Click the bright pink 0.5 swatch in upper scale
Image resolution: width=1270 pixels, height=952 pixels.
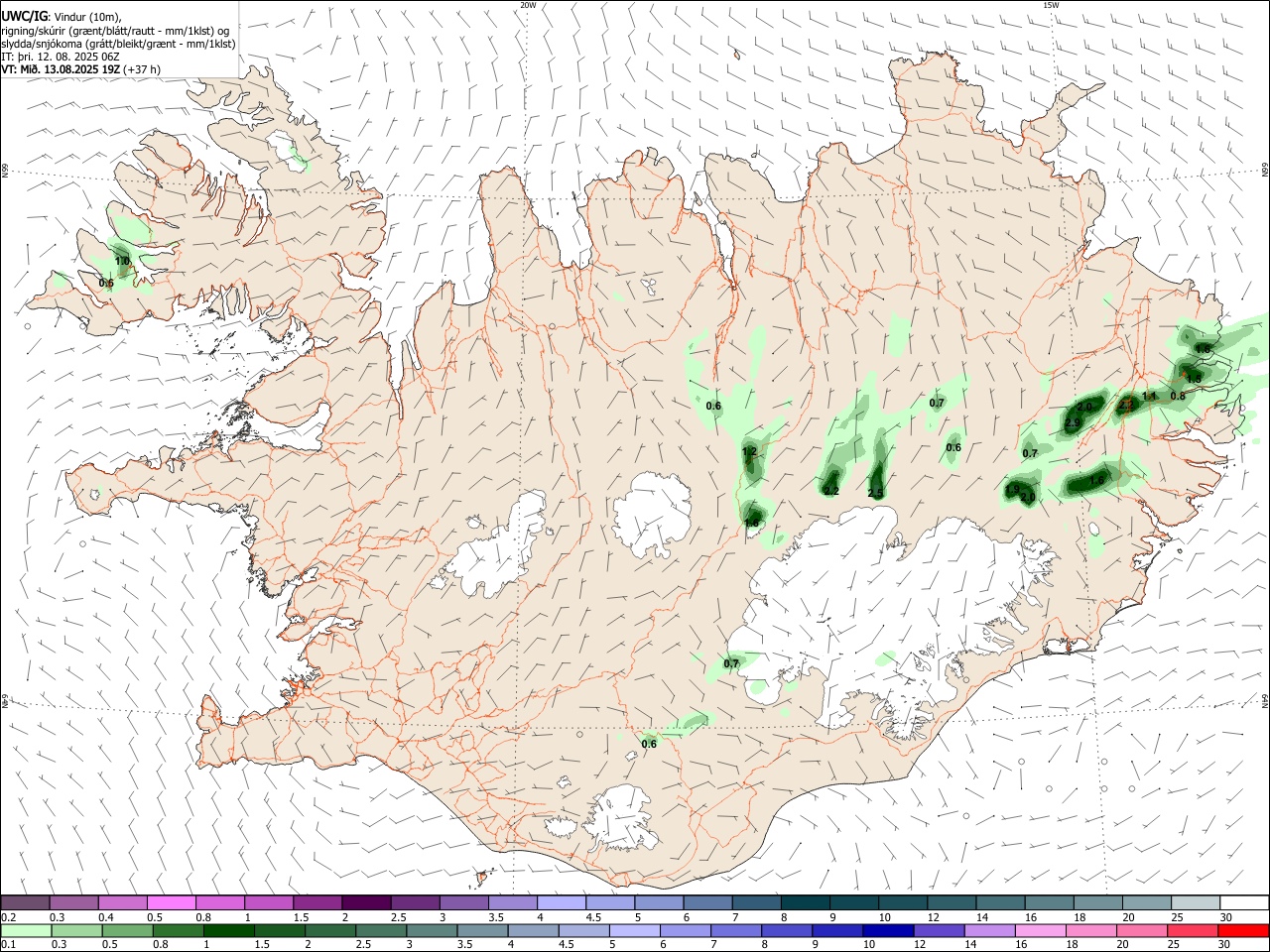point(171,902)
